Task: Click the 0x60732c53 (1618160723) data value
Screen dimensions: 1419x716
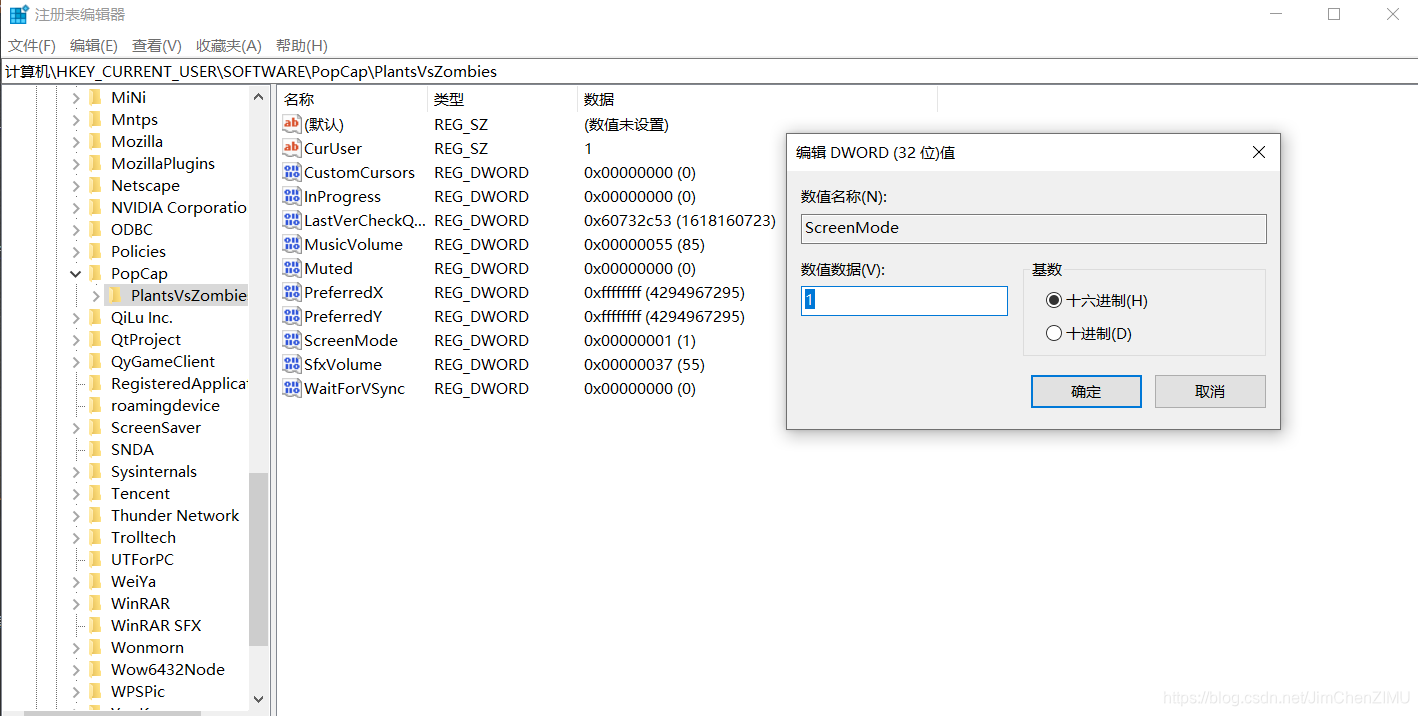Action: point(680,220)
